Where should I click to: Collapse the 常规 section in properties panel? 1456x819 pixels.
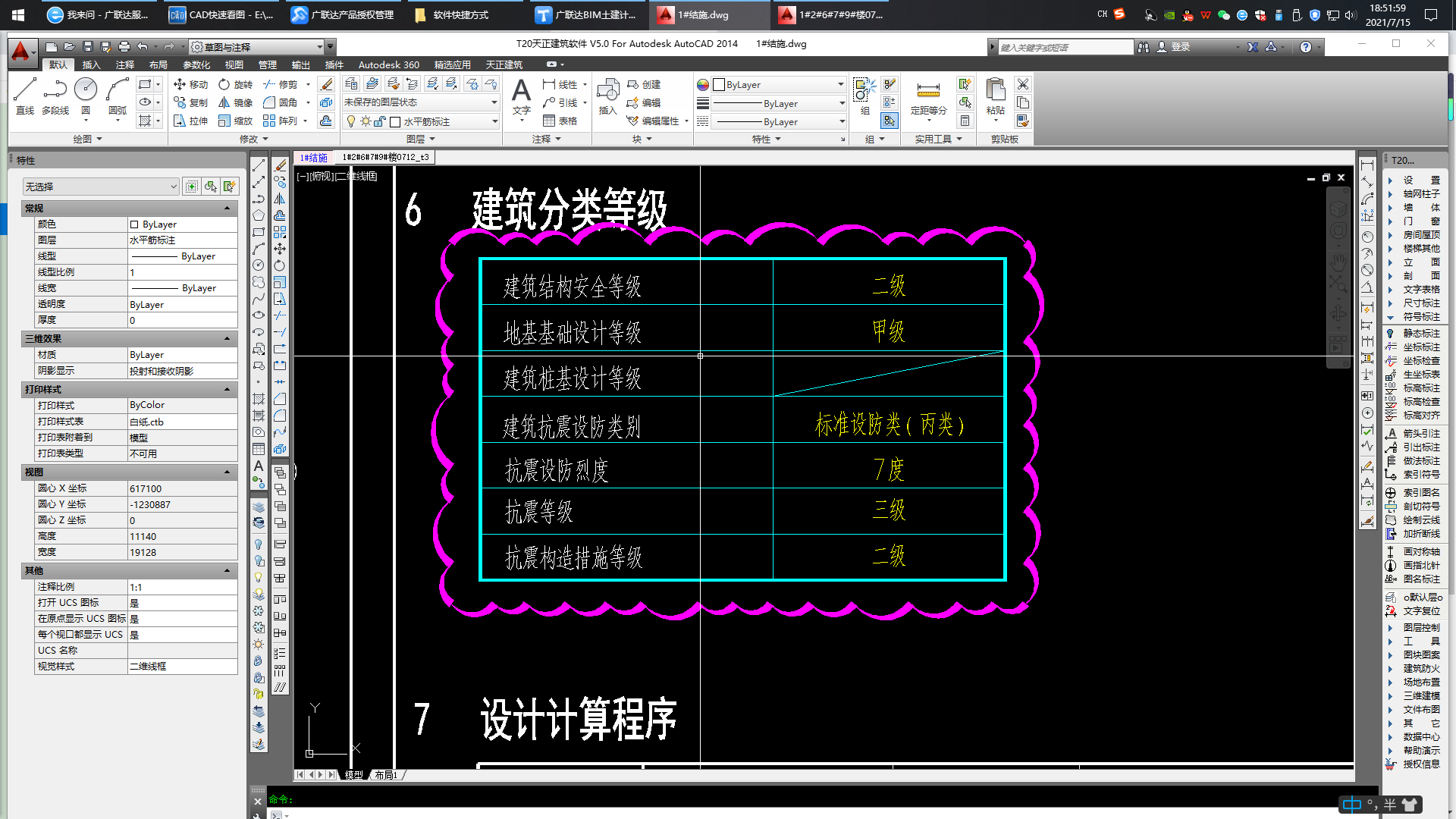click(x=227, y=209)
